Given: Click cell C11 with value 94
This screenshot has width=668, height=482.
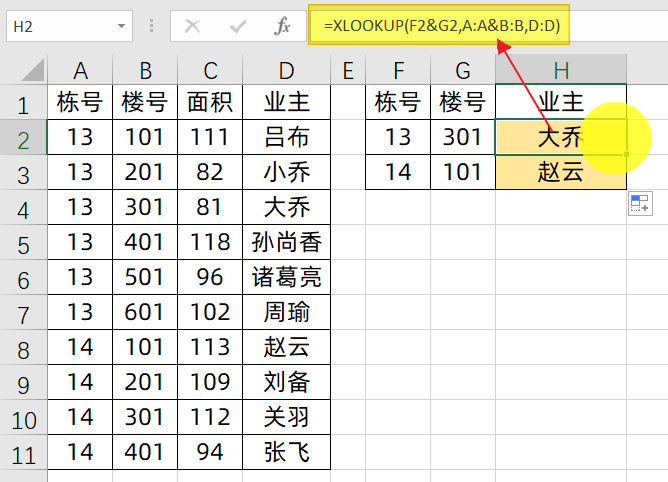Looking at the screenshot, I should (210, 452).
